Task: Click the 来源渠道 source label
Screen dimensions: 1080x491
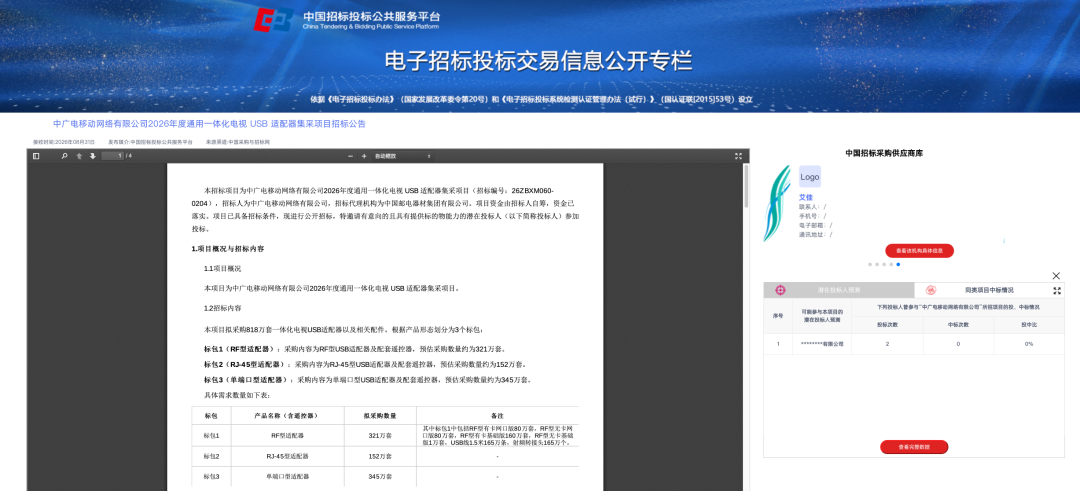Action: pos(238,142)
